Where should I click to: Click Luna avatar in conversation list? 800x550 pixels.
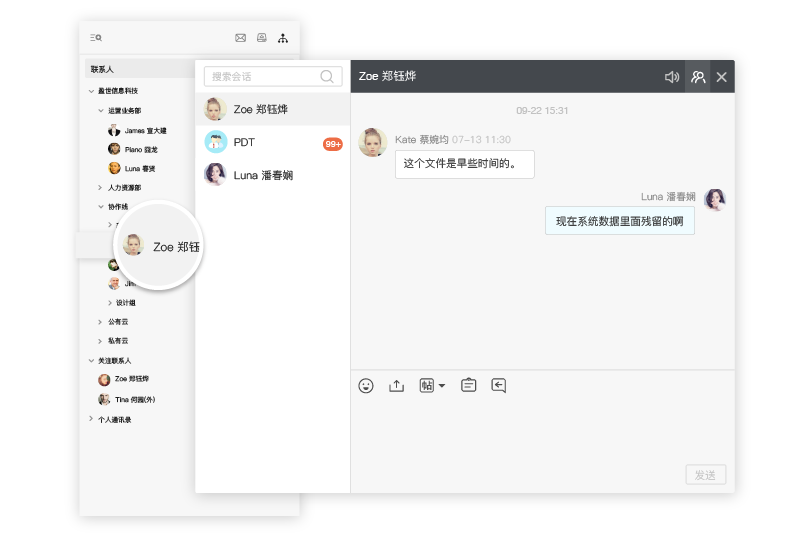215,174
